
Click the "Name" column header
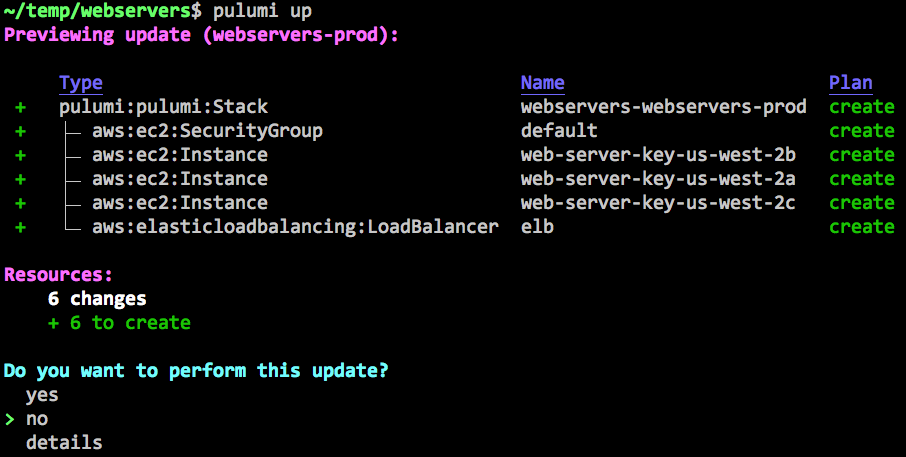(x=543, y=83)
